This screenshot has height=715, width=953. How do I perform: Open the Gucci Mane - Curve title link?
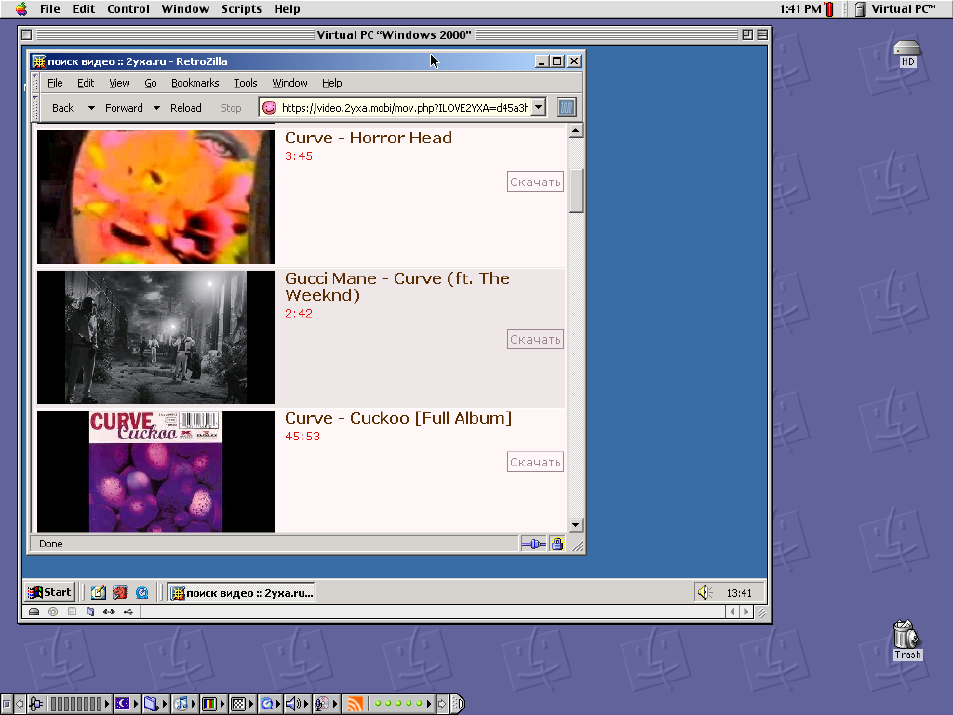click(397, 287)
